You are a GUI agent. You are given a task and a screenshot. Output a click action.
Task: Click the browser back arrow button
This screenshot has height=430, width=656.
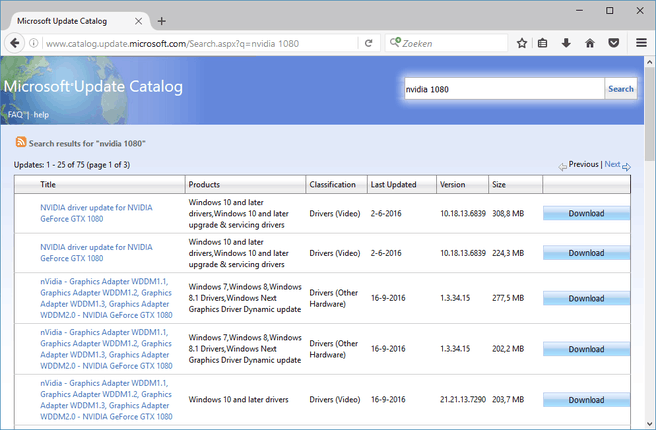[x=14, y=43]
